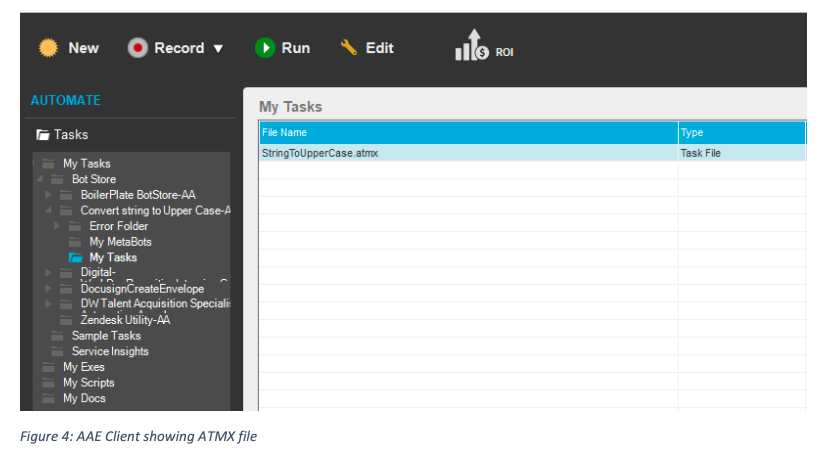Select DW Talent Acquisition Specialist folder
The width and height of the screenshot is (829, 452).
(x=155, y=303)
